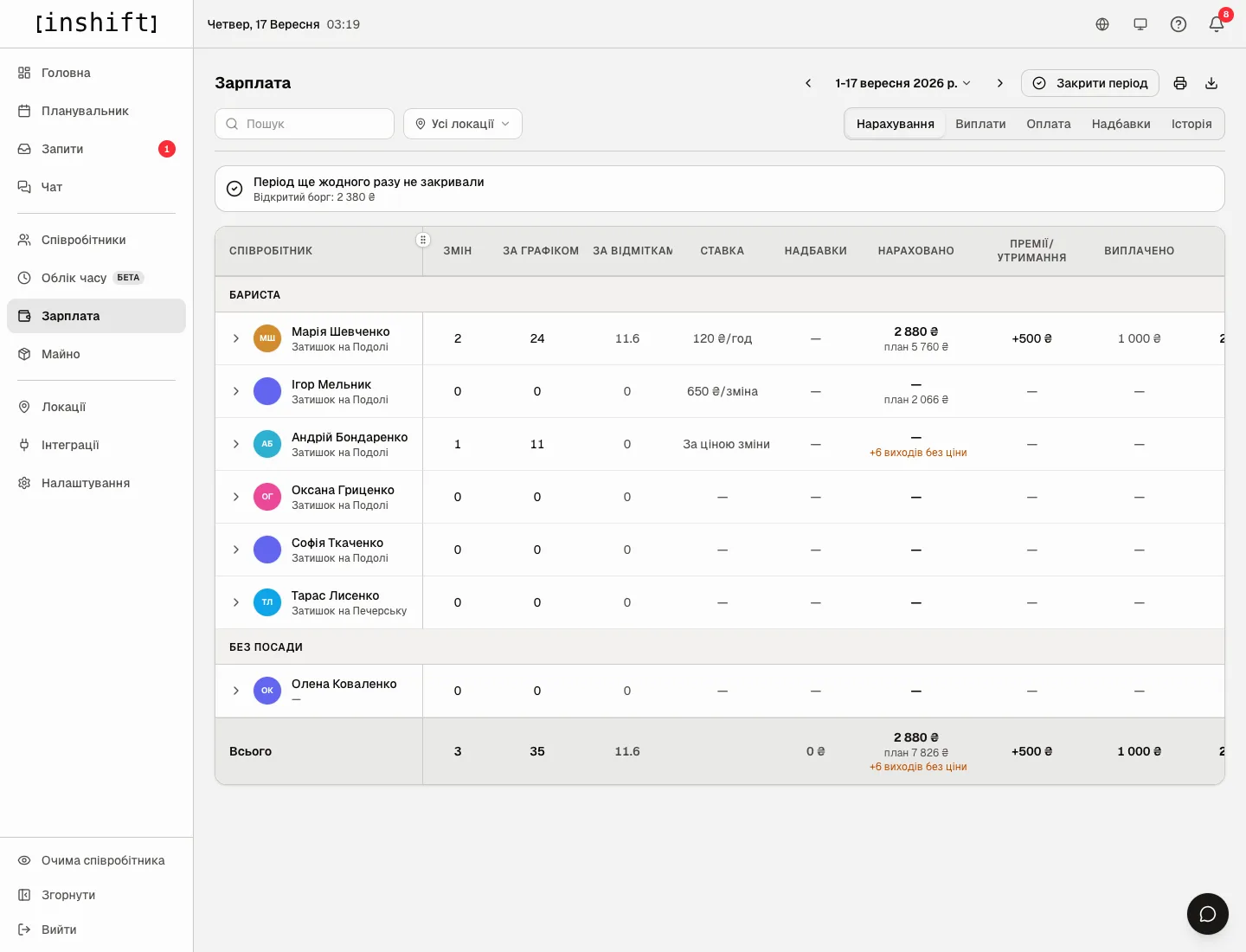Go to next period arrow
This screenshot has width=1246, height=952.
pyautogui.click(x=1000, y=83)
